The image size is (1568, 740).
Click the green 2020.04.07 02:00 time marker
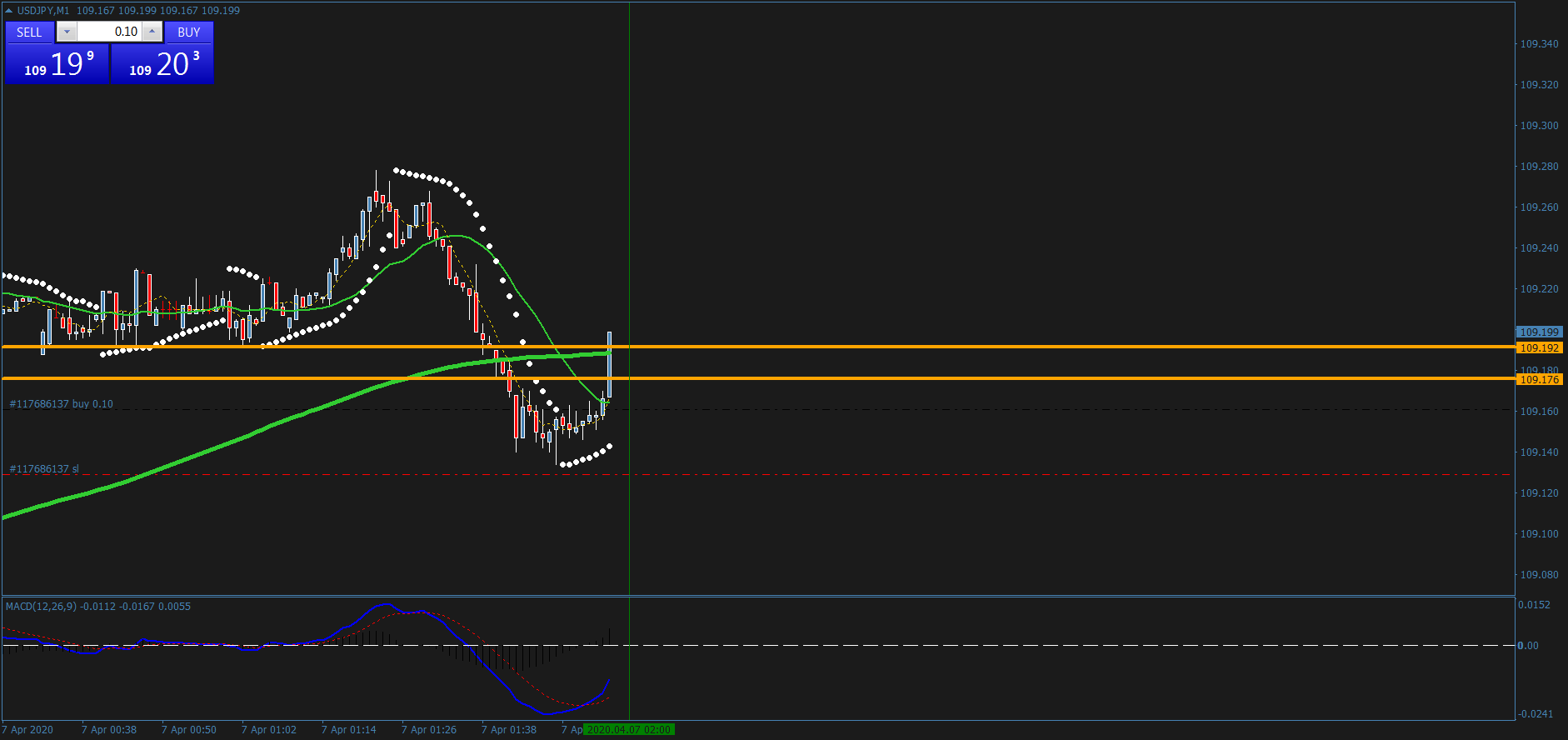(629, 730)
